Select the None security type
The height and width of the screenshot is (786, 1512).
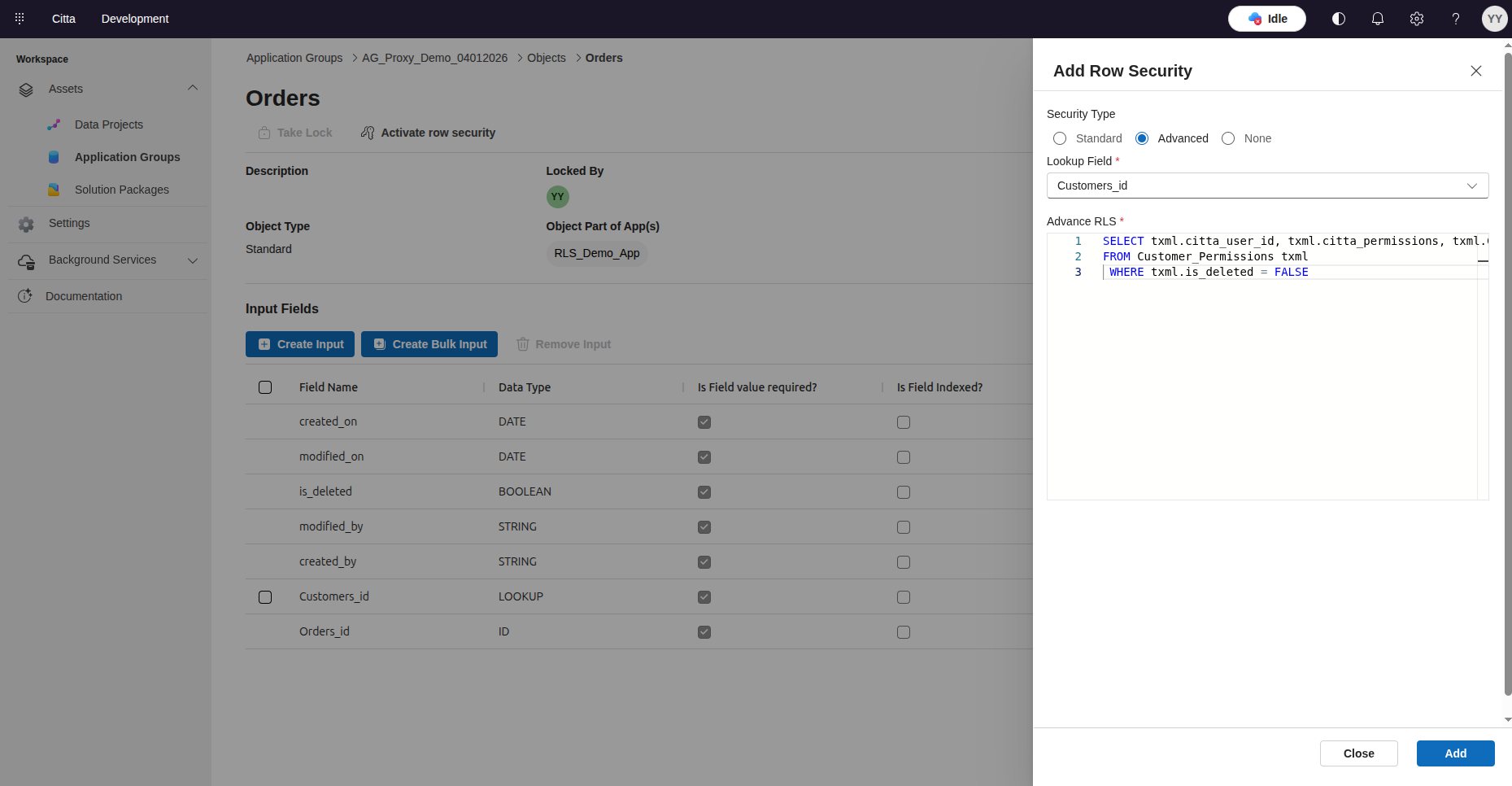(x=1228, y=138)
